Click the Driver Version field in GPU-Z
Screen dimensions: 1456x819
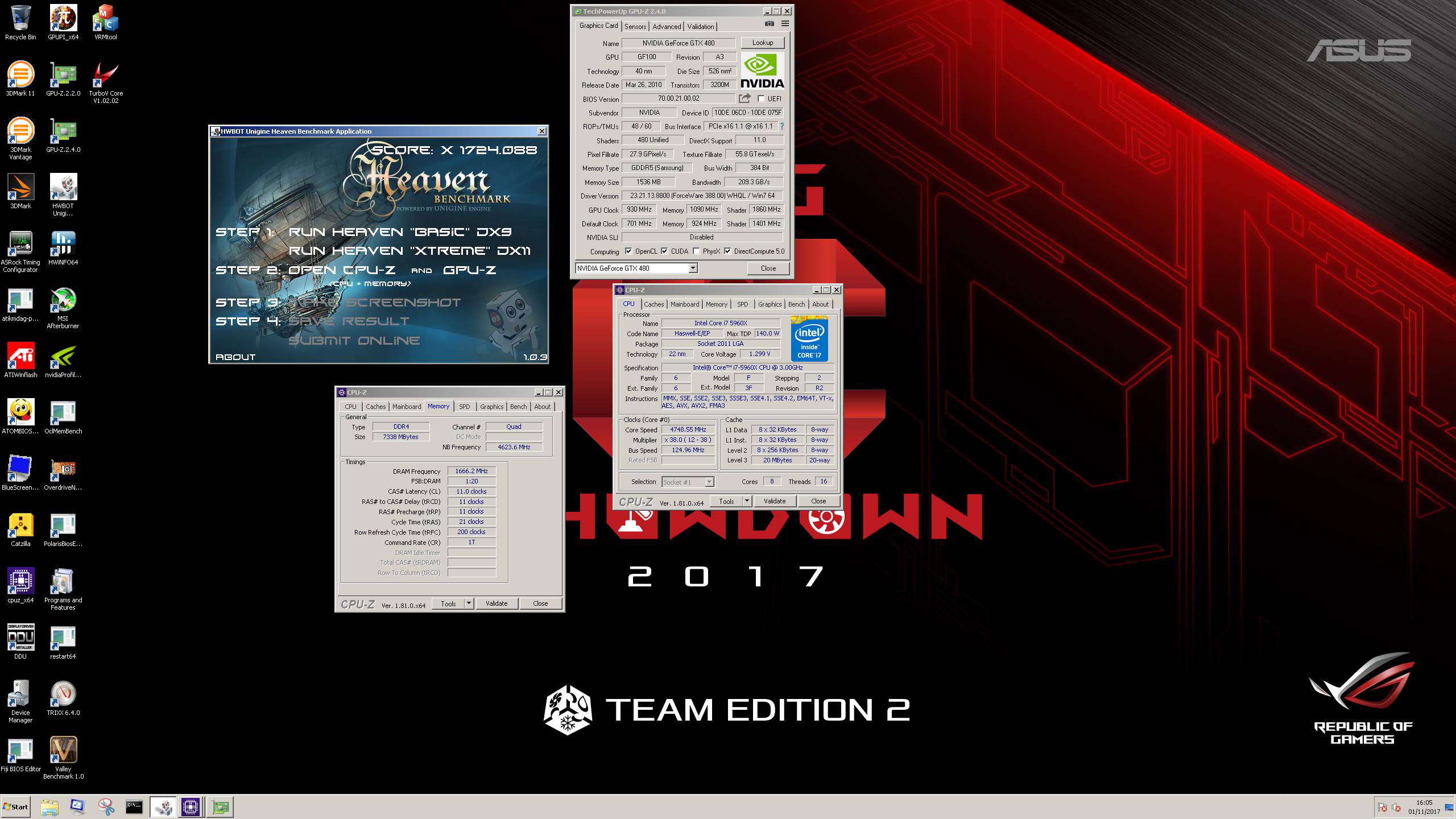point(702,196)
